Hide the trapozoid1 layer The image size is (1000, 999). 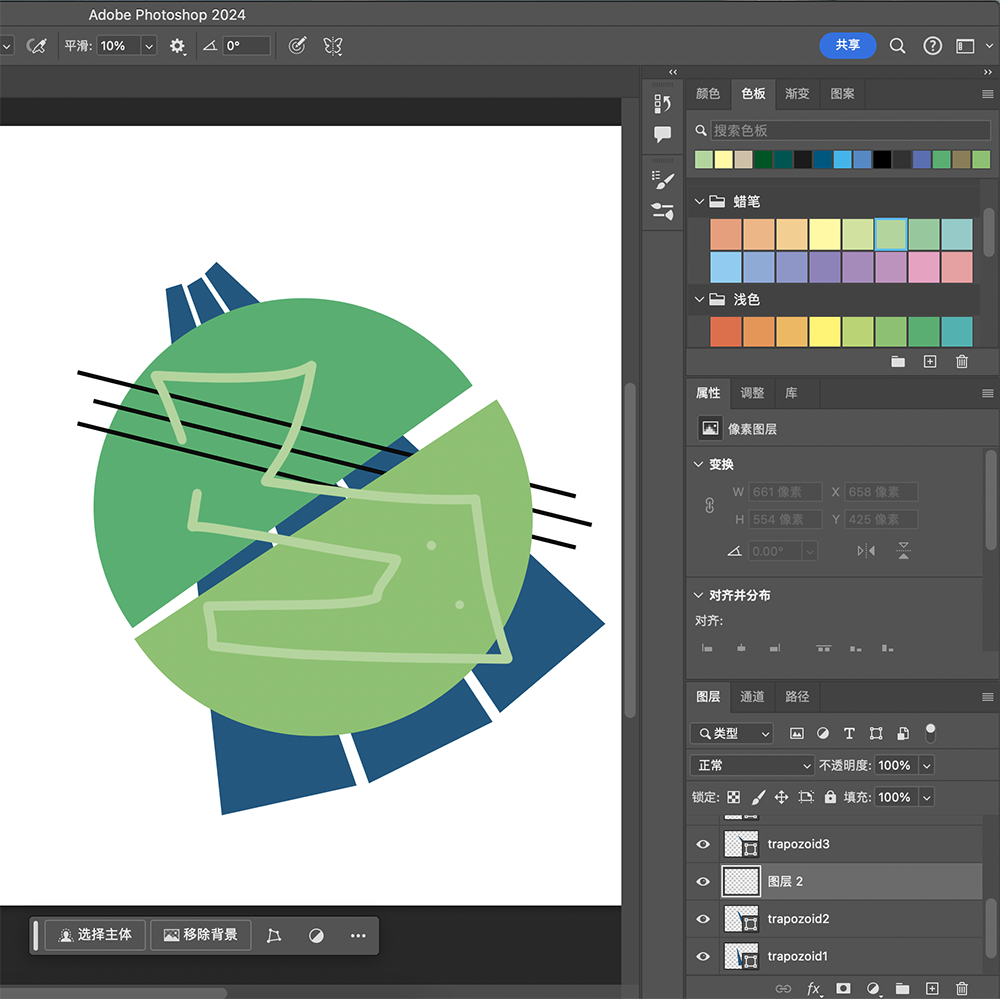(x=703, y=956)
